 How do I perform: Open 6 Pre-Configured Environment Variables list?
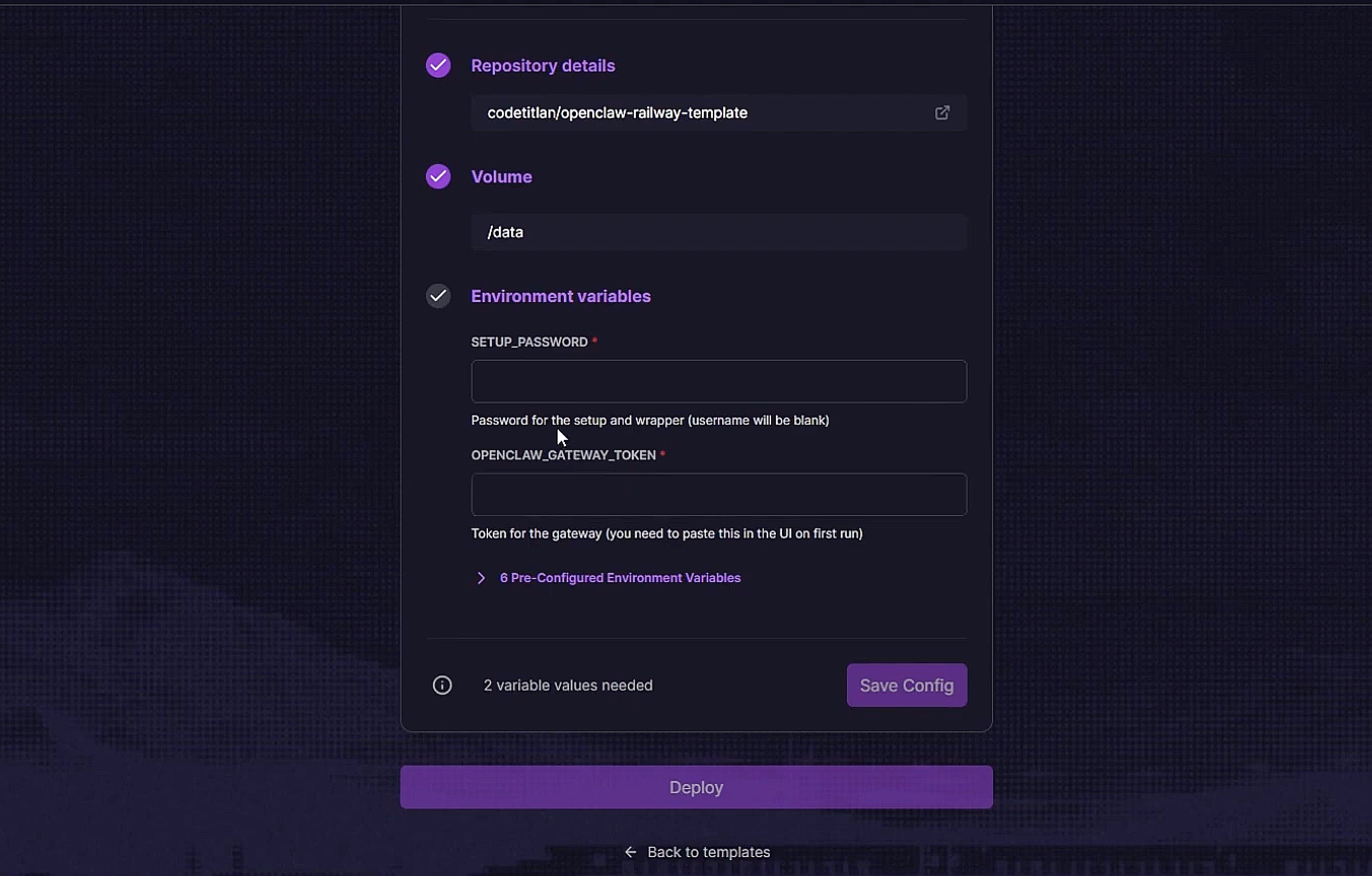620,578
